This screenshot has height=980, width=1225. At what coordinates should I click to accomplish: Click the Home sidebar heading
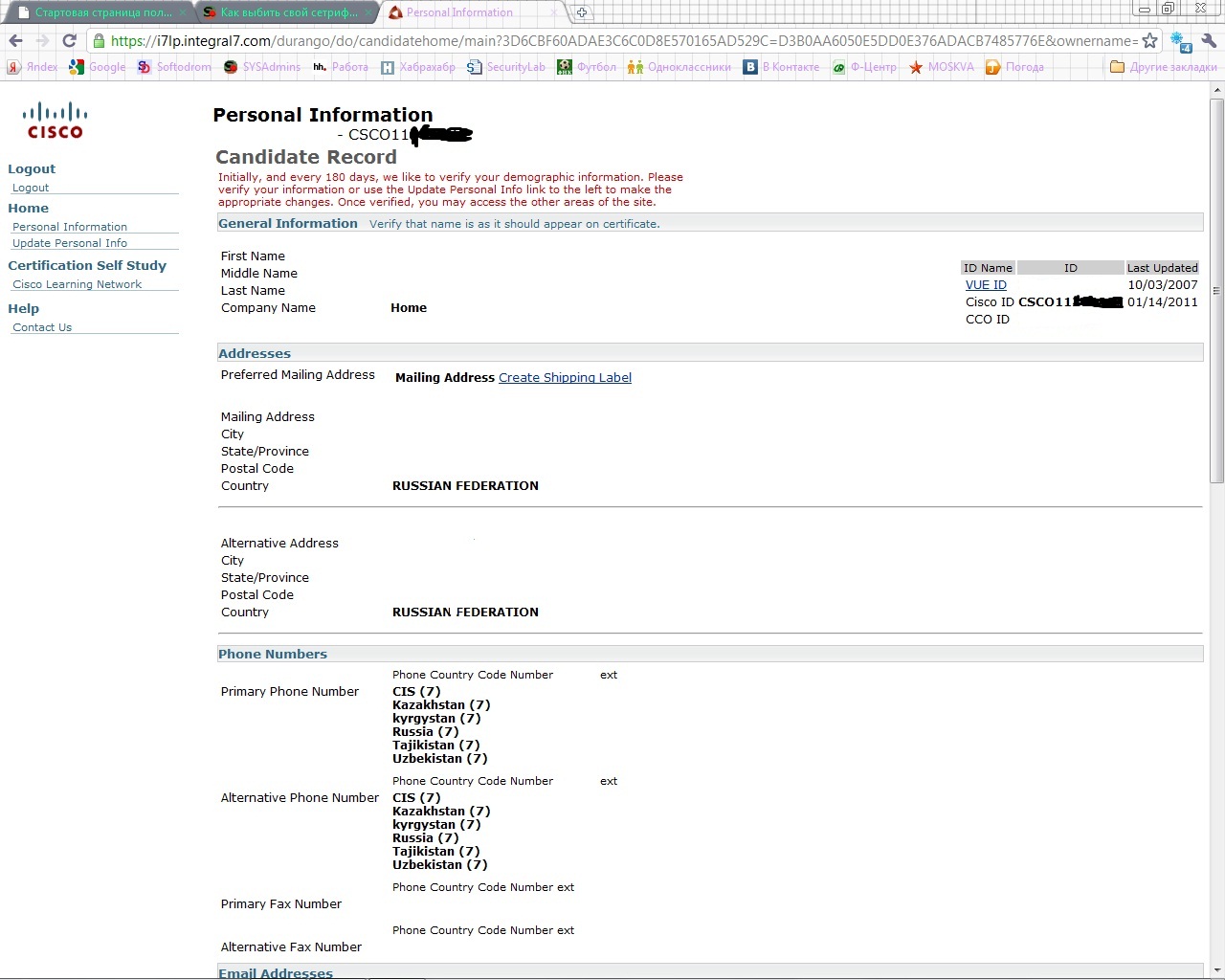tap(28, 208)
